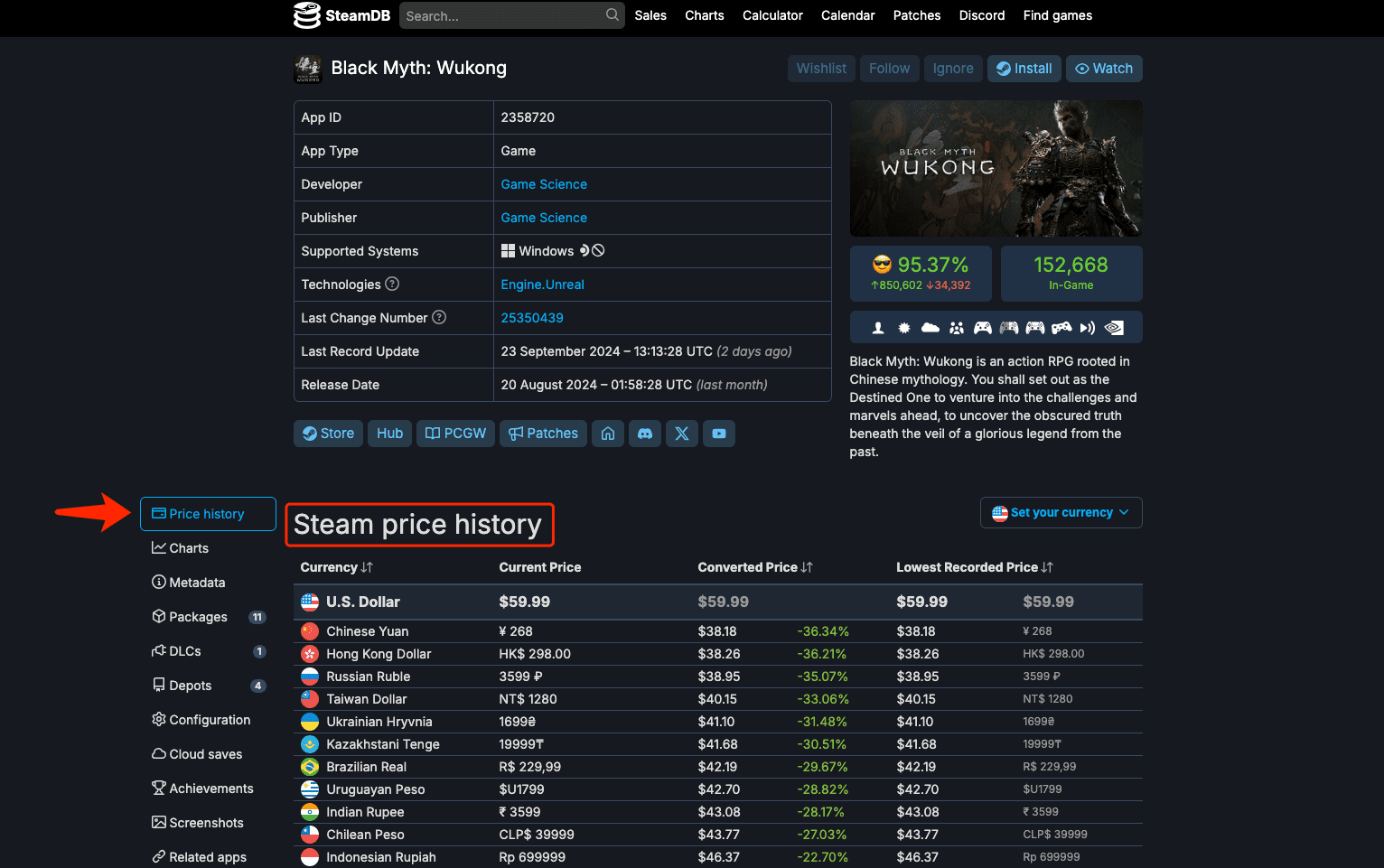Click the Last Change Number help icon
The height and width of the screenshot is (868, 1384).
[439, 317]
